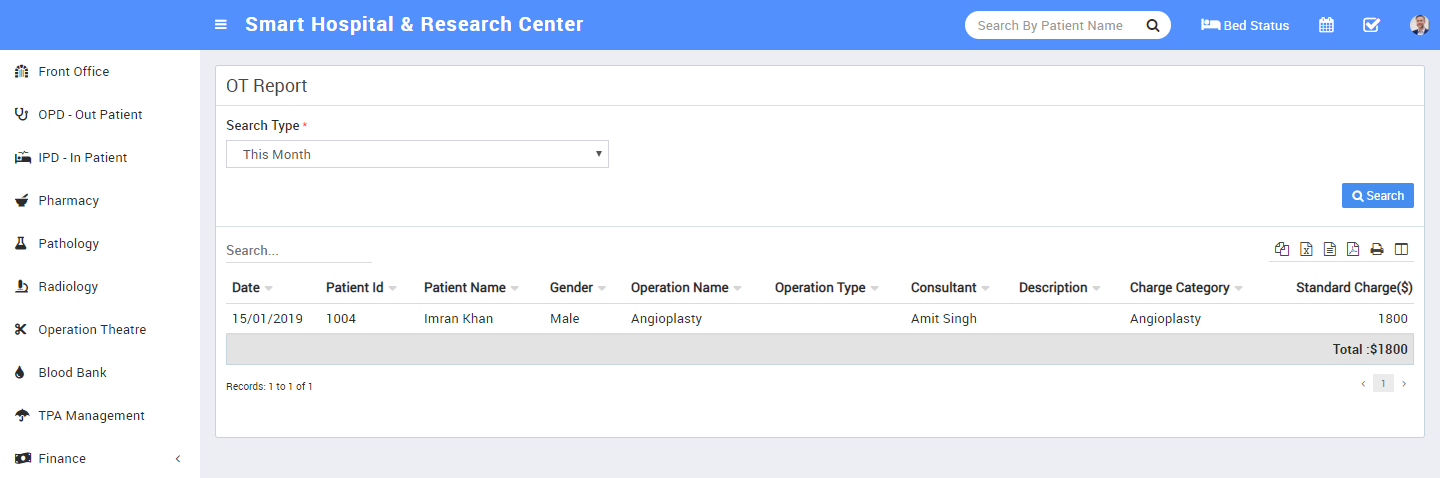Focus the table Search... filter field

298,250
